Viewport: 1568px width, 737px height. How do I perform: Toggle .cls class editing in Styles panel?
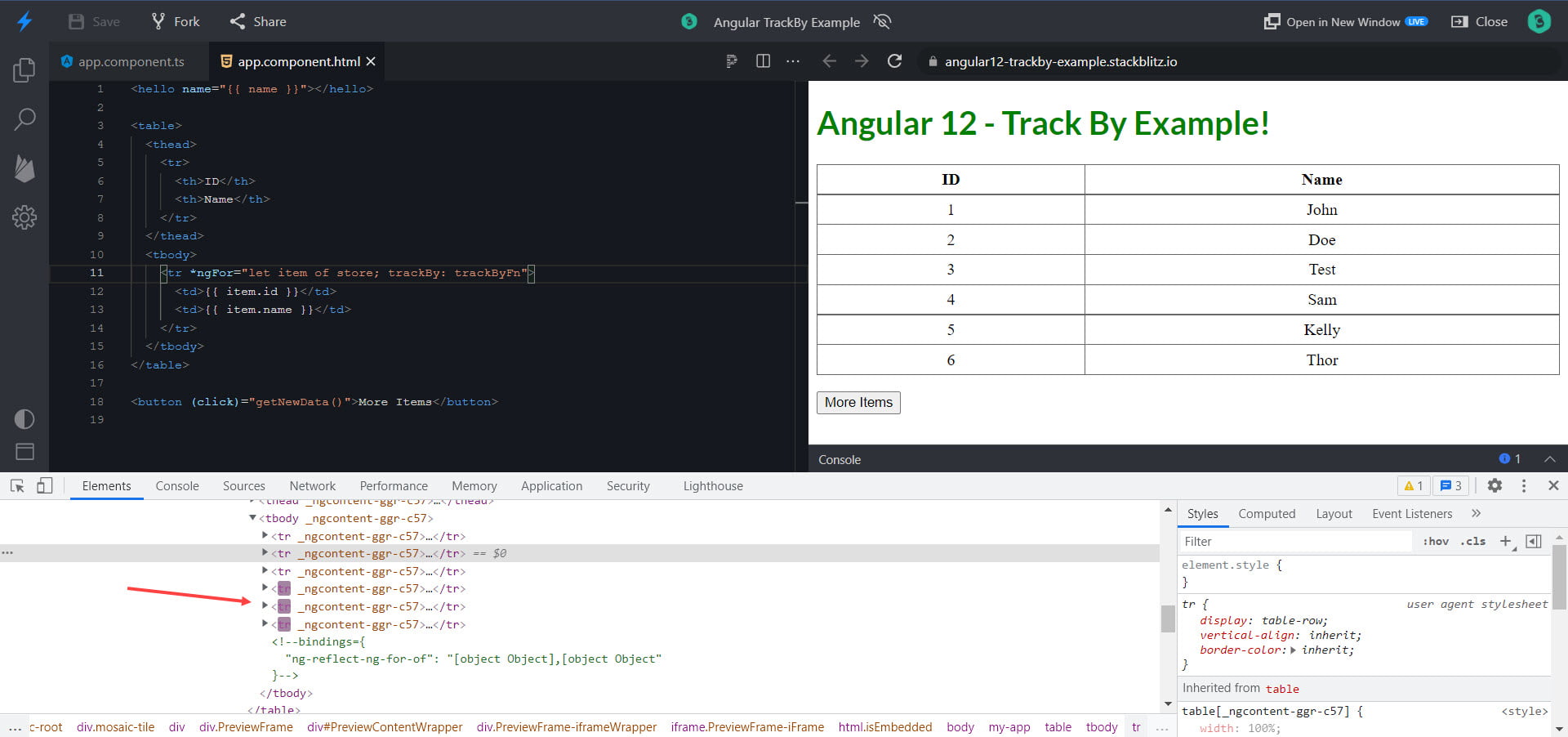pos(1472,541)
